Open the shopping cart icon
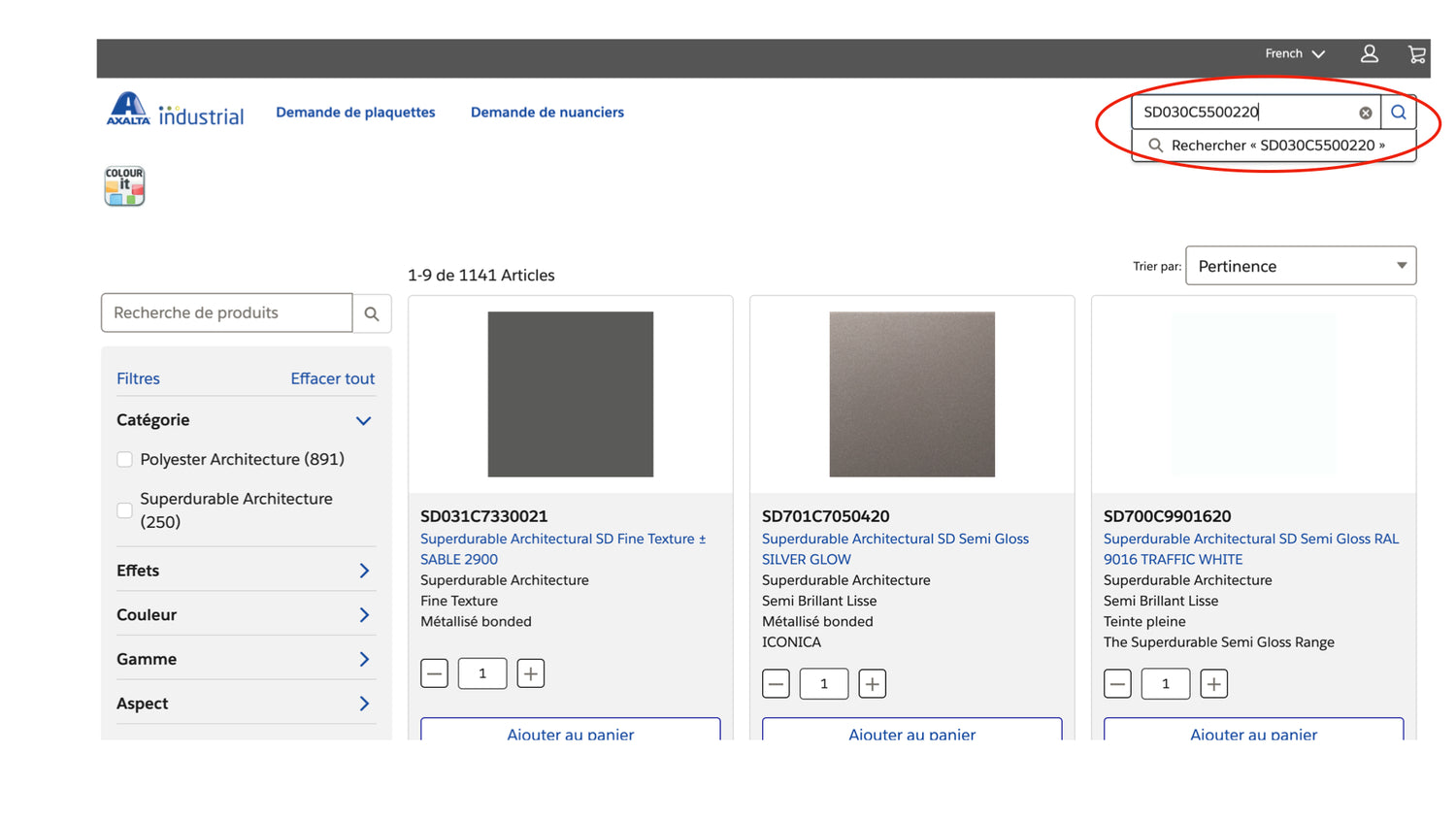Screen dimensions: 1456x819 (1416, 54)
